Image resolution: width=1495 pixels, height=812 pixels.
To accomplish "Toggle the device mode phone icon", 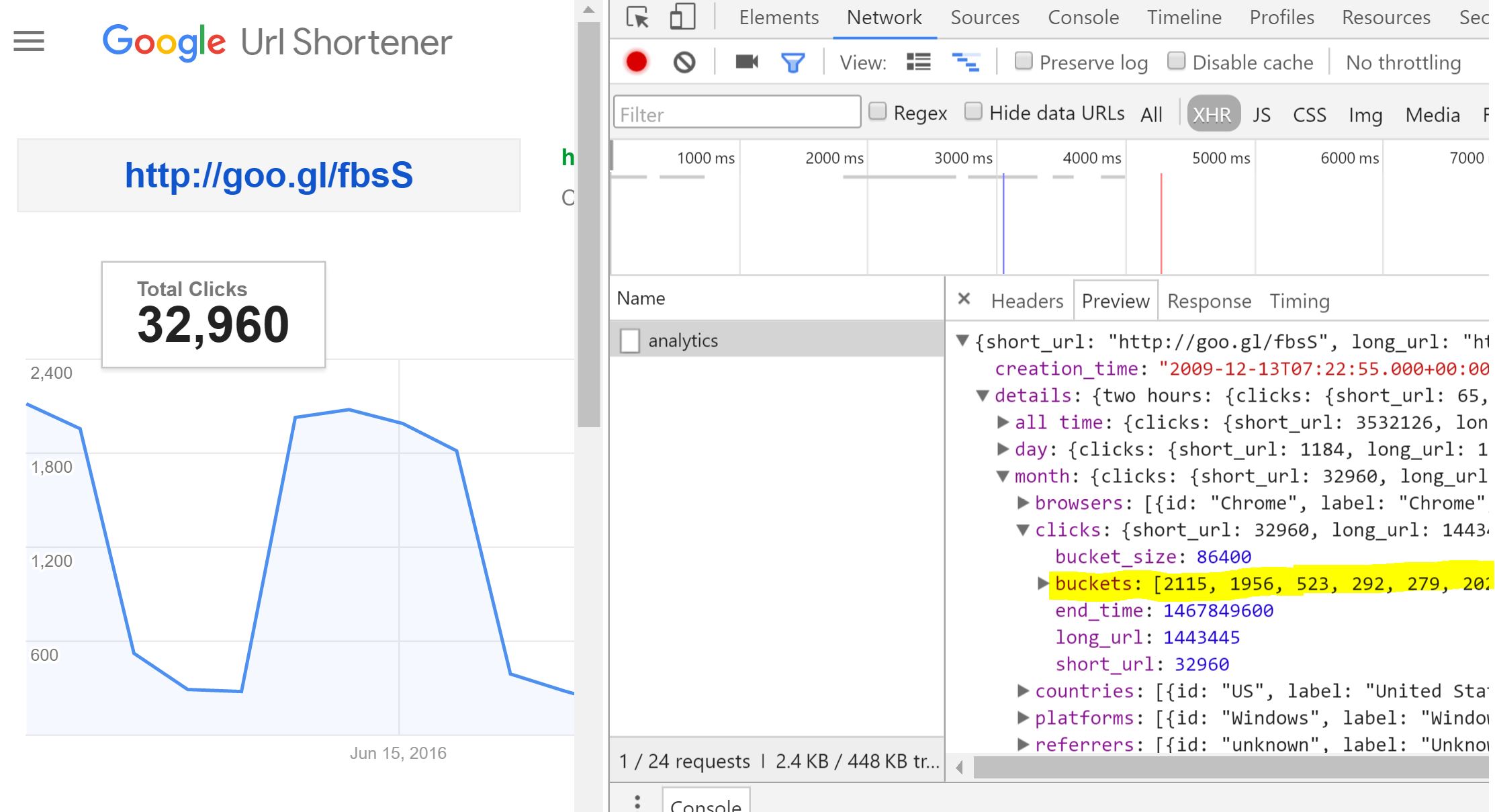I will 682,17.
